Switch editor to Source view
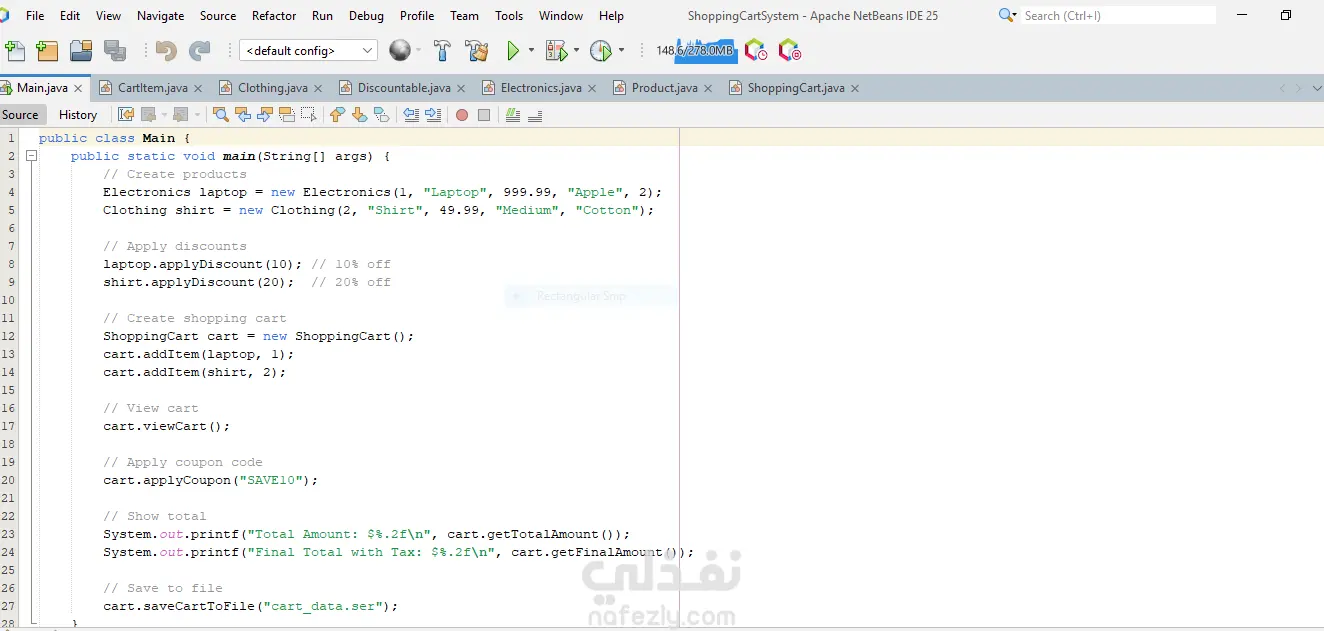This screenshot has height=631, width=1324. [x=20, y=115]
